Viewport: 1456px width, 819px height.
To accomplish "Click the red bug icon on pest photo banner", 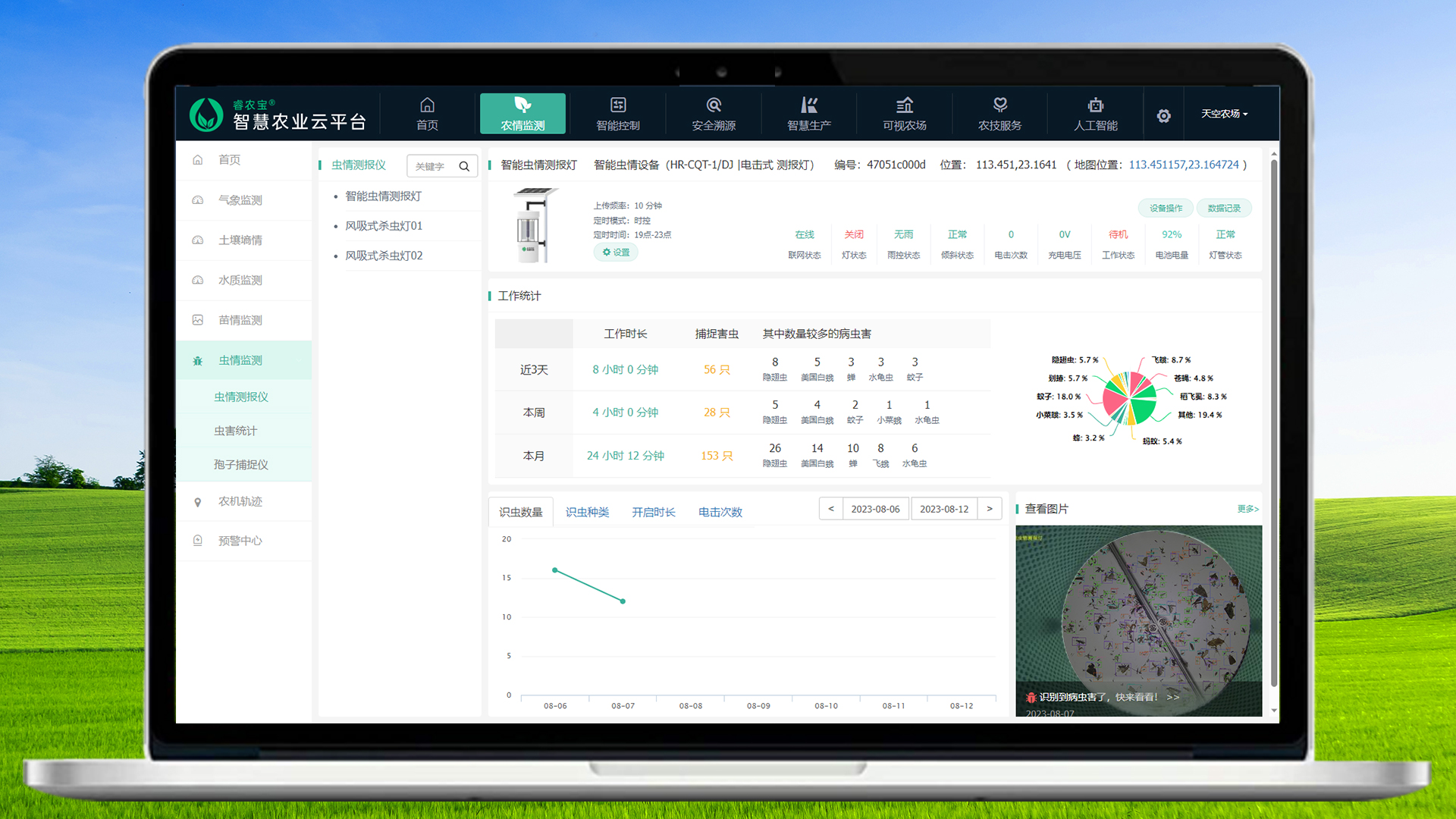I will point(1031,697).
